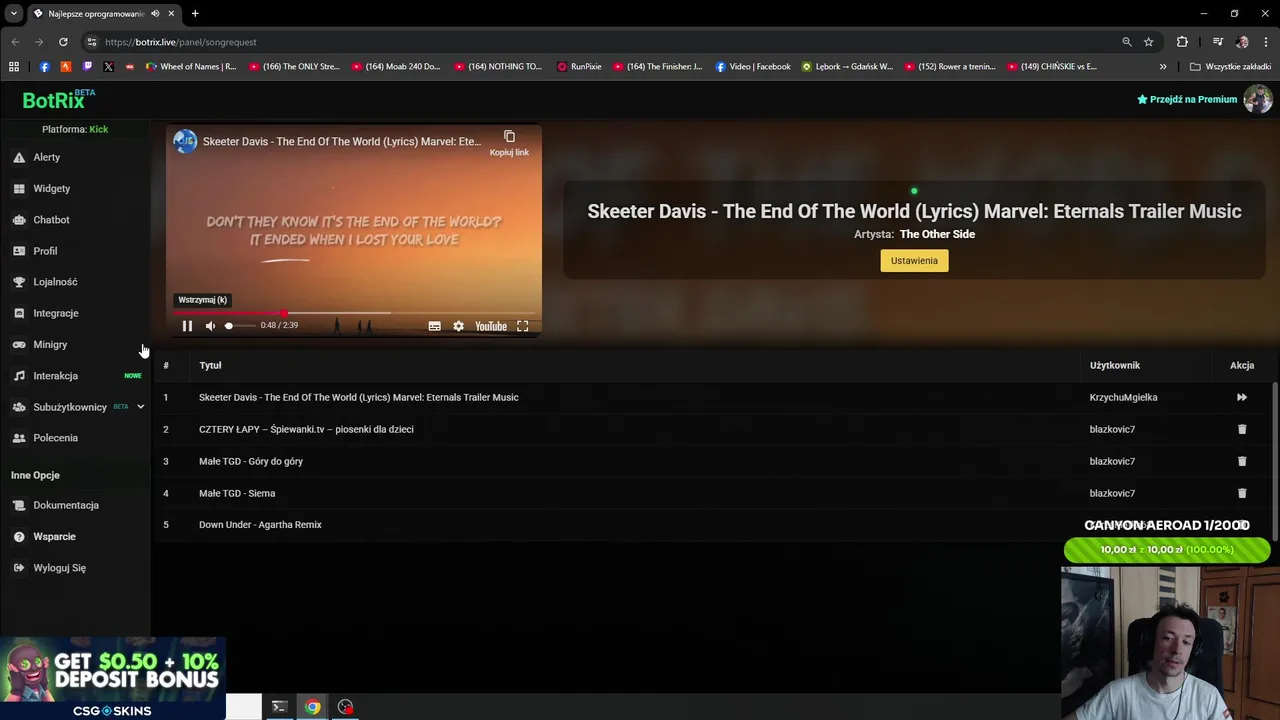
Task: Seek on the video progress bar
Action: coord(353,313)
